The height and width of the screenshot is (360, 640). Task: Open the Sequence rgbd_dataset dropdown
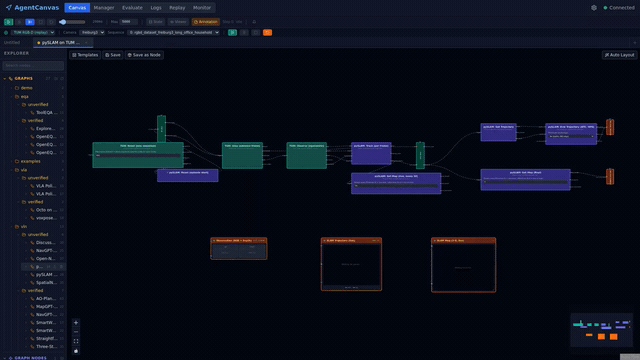174,32
